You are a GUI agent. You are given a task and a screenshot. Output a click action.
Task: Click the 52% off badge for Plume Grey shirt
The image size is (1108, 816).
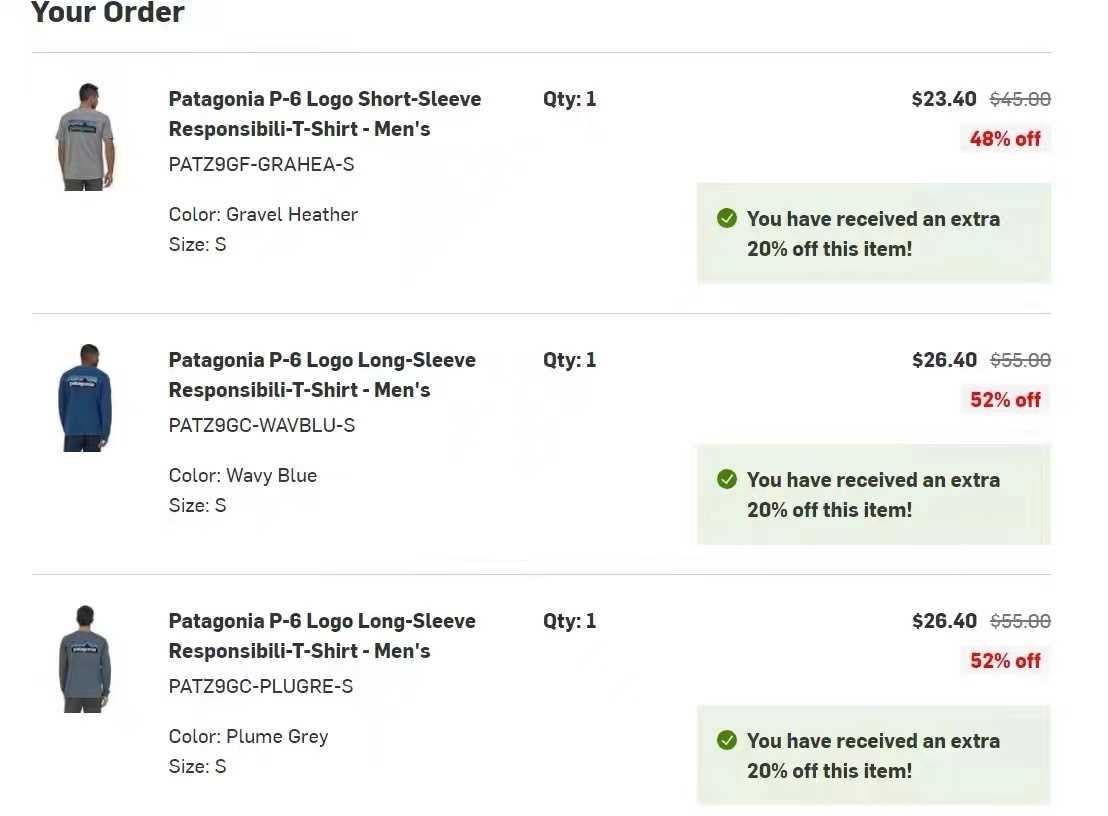tap(1005, 661)
